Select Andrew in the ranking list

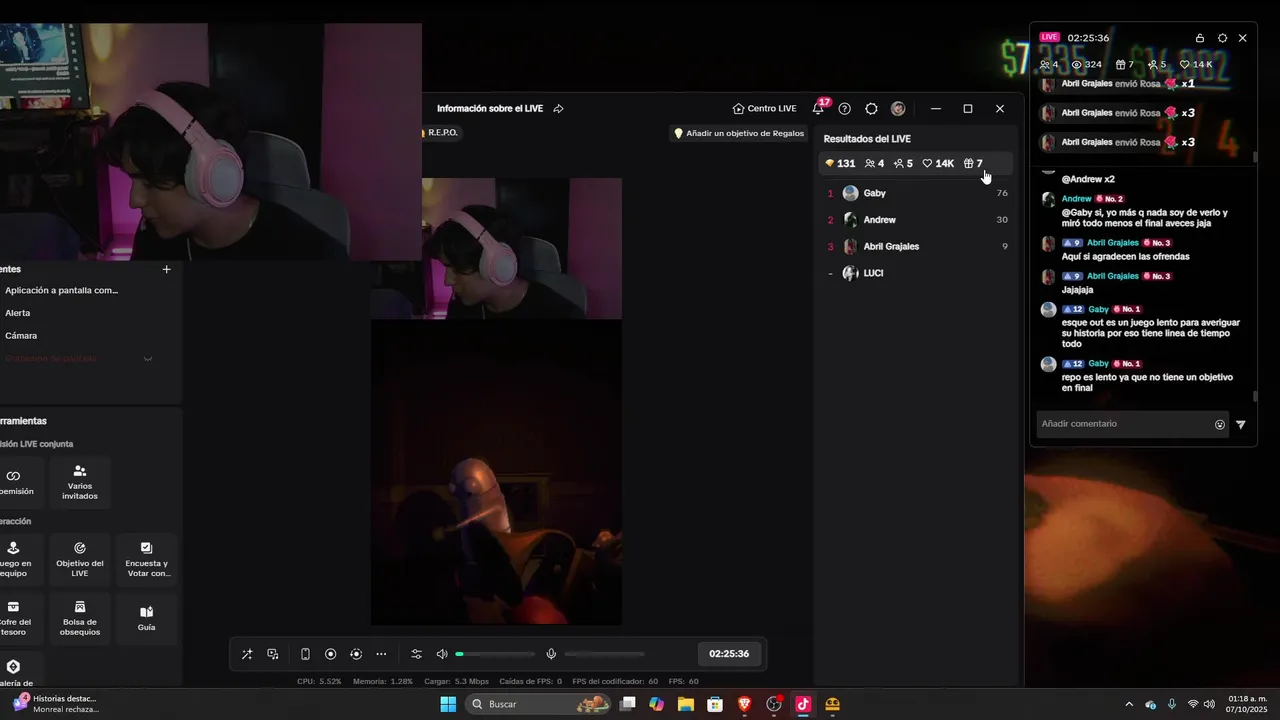click(x=917, y=220)
